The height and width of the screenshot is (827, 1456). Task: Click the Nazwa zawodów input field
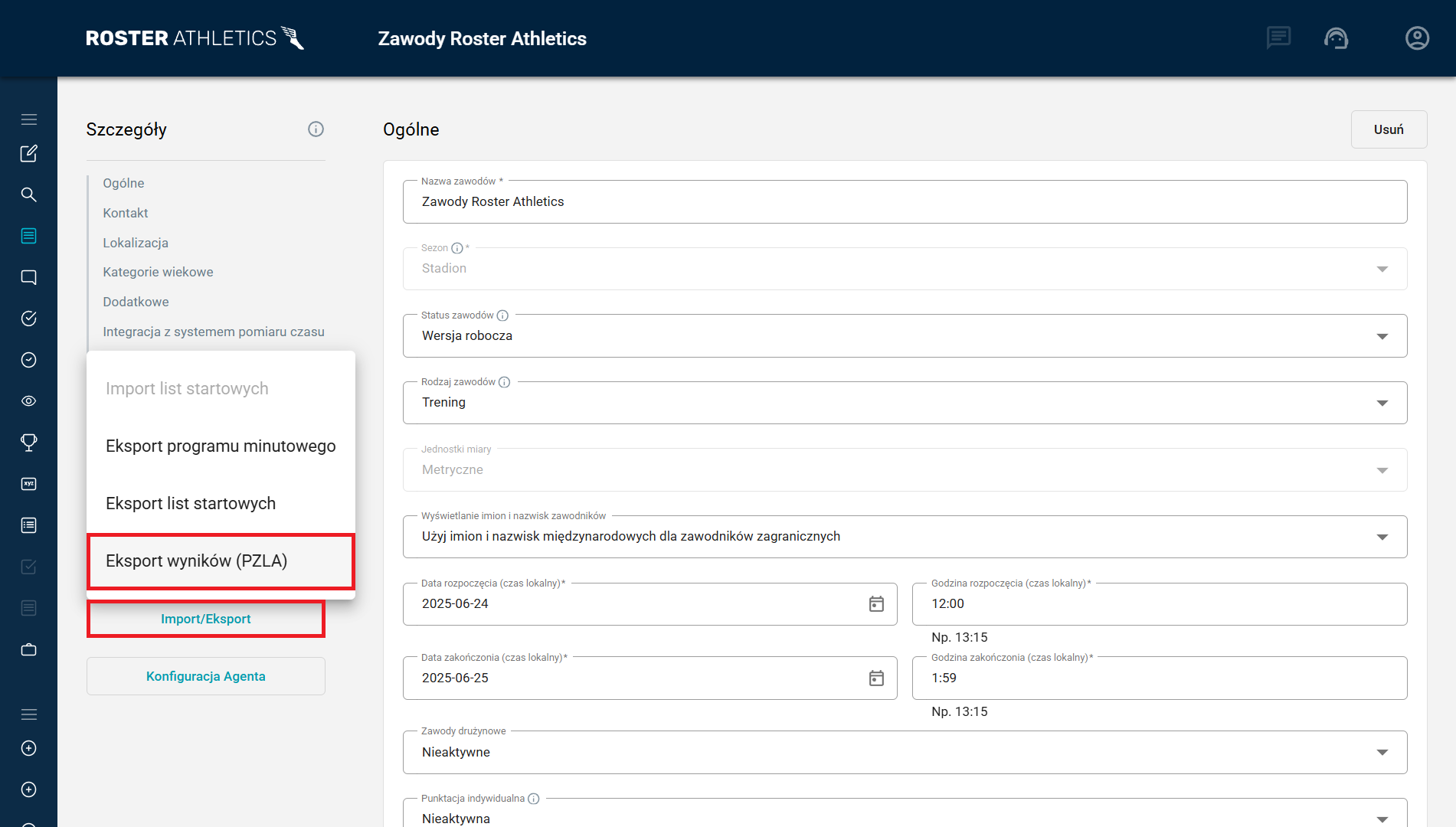point(905,202)
